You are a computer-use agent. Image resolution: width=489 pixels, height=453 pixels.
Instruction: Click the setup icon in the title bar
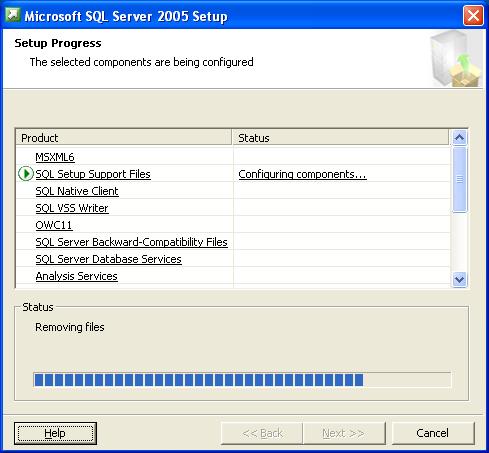pyautogui.click(x=13, y=15)
